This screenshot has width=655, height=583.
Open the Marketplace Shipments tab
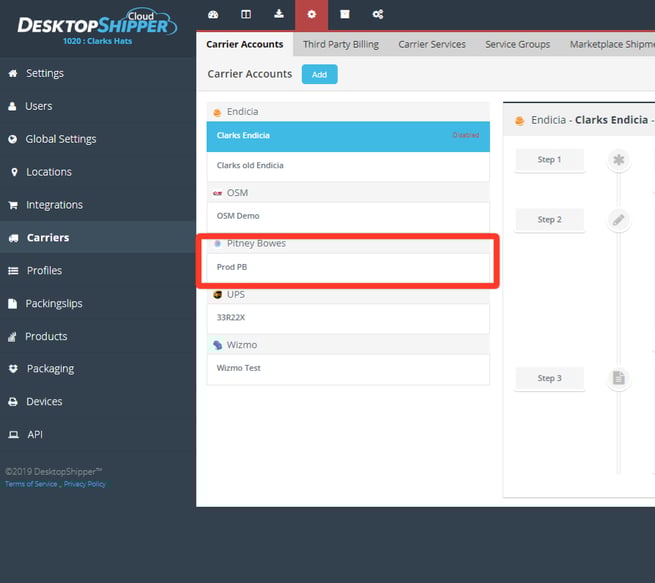coord(612,44)
